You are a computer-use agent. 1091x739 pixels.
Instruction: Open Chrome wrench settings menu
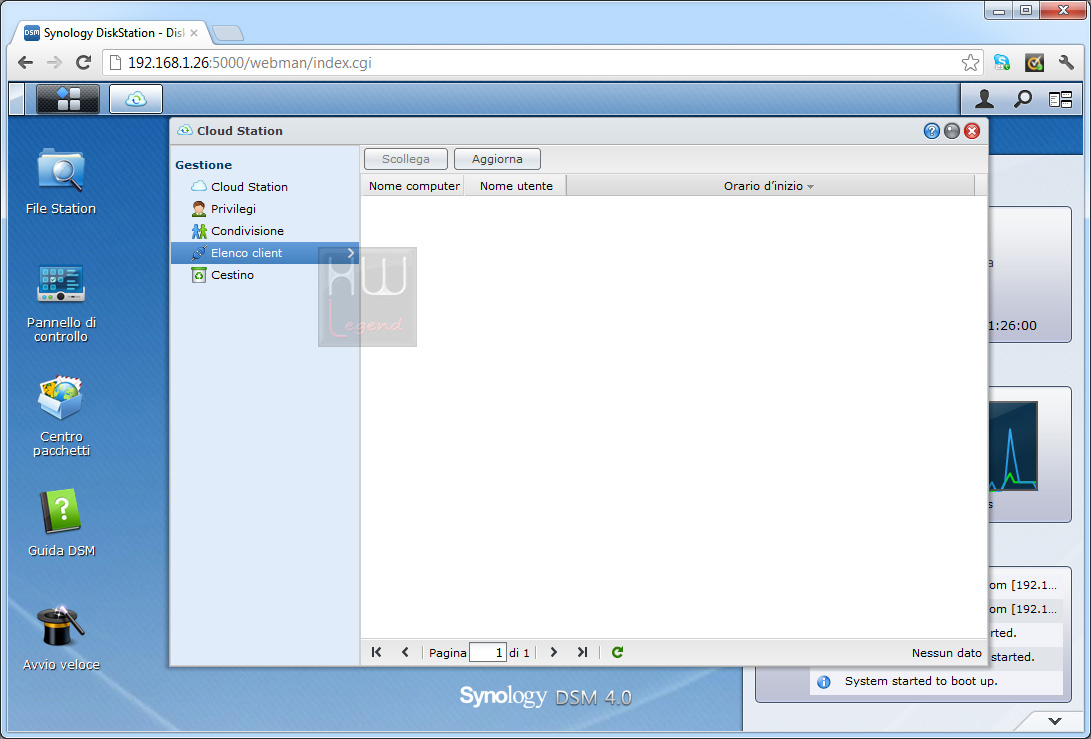tap(1066, 63)
